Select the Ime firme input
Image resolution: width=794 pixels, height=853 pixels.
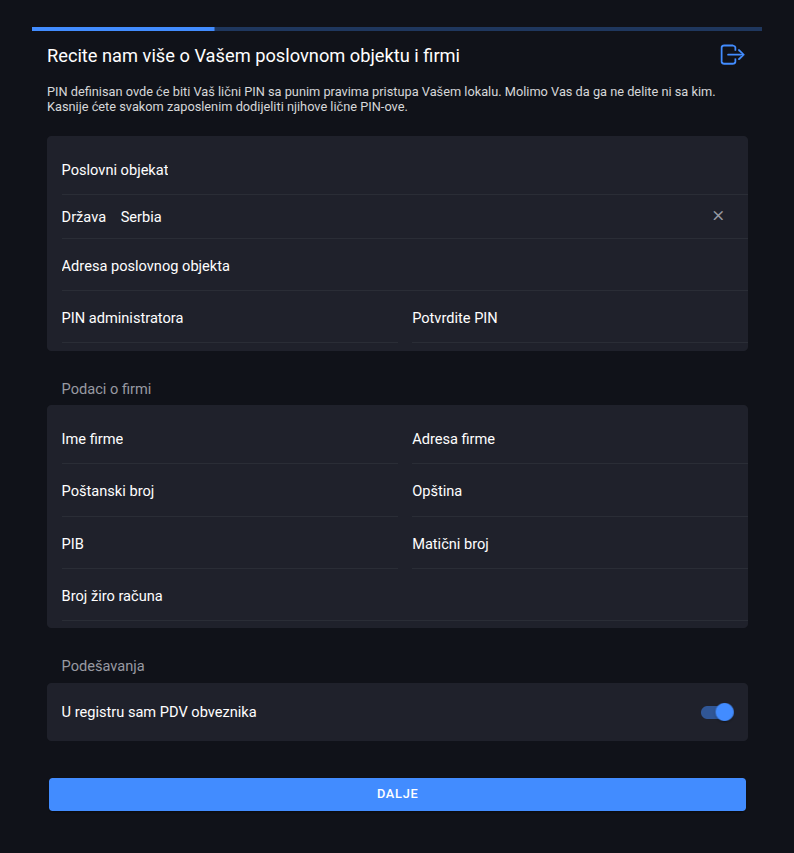click(x=229, y=439)
